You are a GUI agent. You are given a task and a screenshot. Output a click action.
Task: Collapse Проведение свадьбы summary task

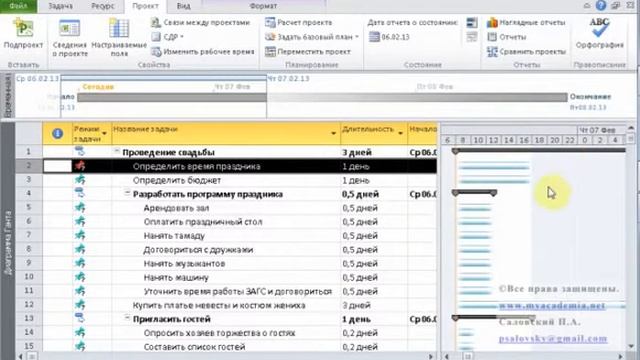click(x=117, y=151)
